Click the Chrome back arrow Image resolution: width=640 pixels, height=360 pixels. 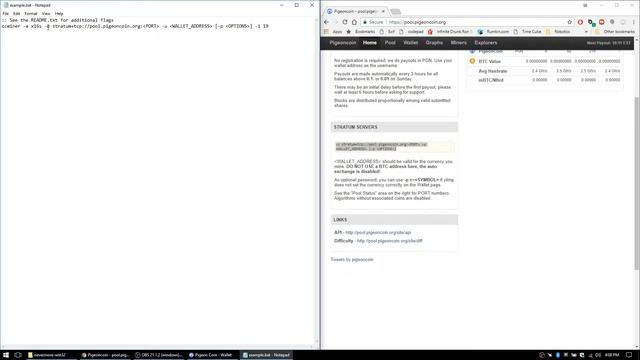[326, 22]
